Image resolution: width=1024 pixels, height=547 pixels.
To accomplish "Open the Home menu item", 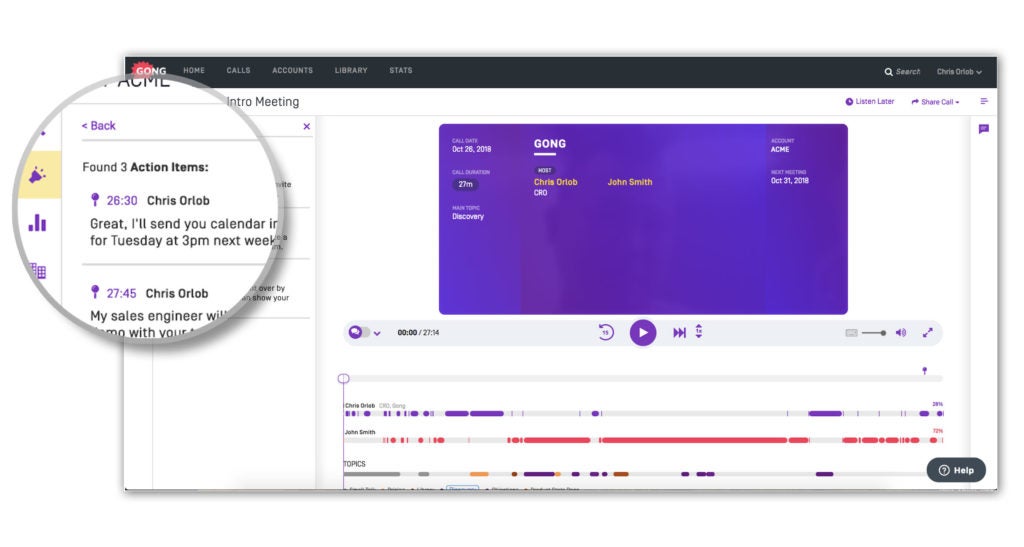I will click(194, 70).
